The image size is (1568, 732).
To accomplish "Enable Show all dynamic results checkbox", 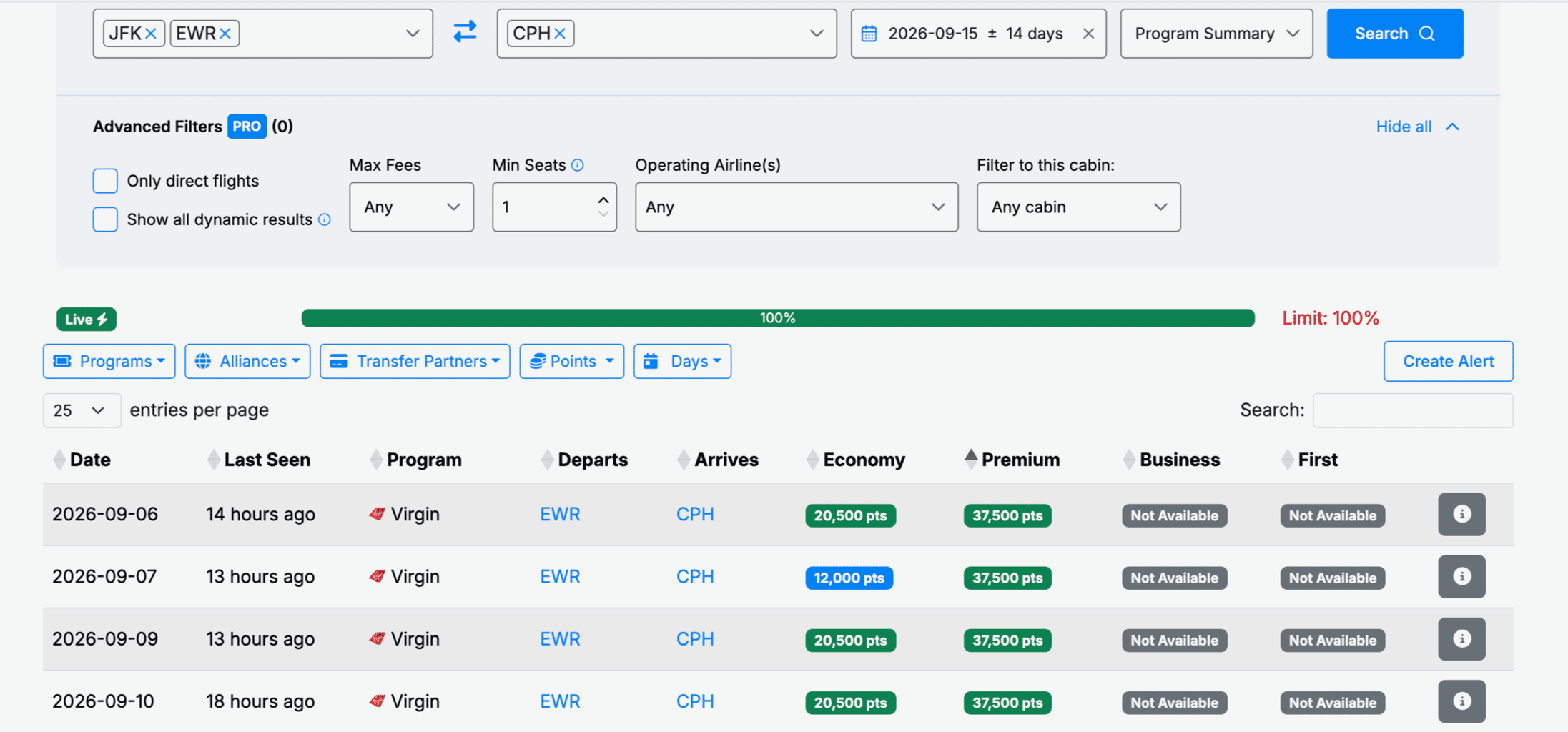I will click(105, 219).
